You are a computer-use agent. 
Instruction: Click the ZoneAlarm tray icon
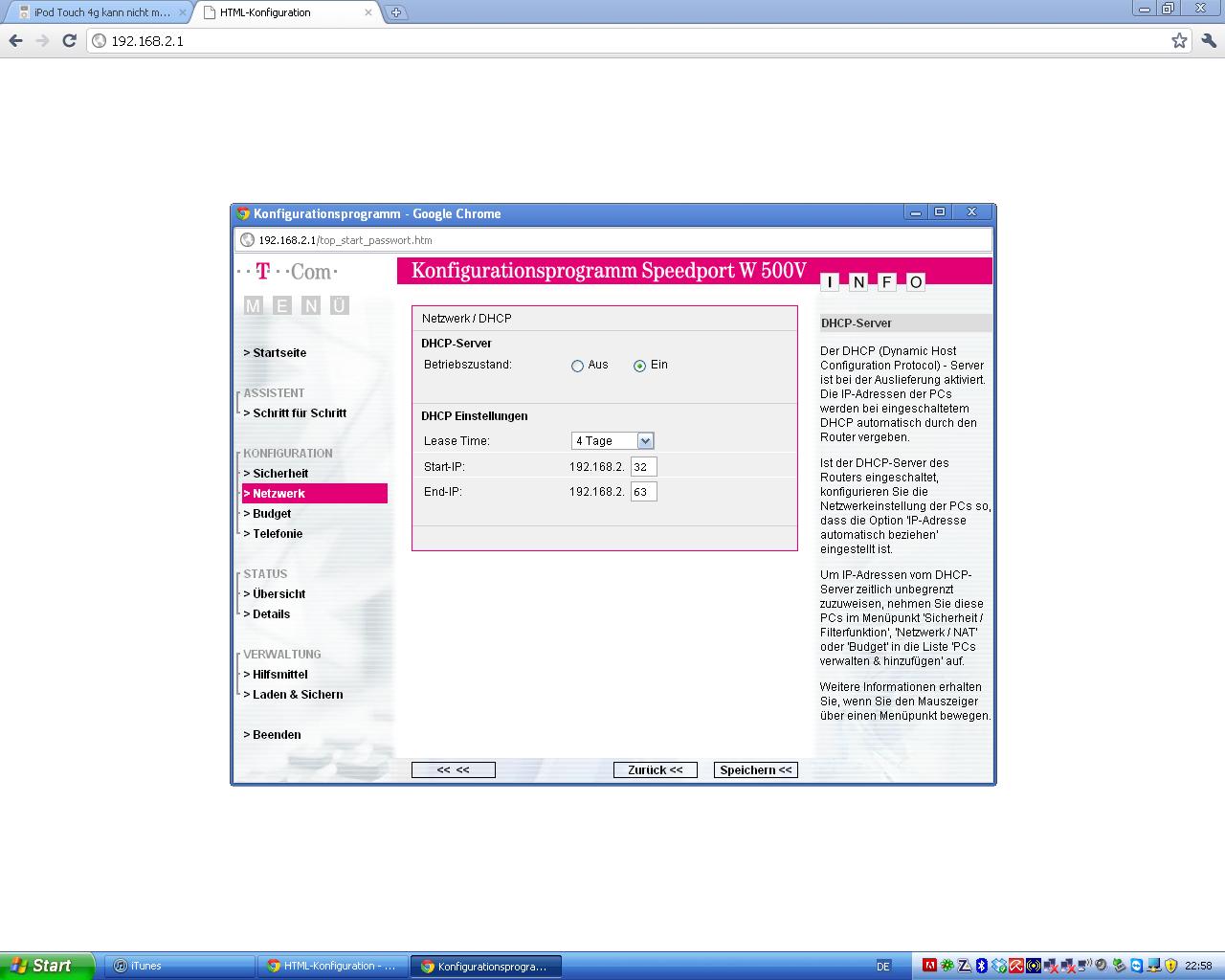coord(965,966)
